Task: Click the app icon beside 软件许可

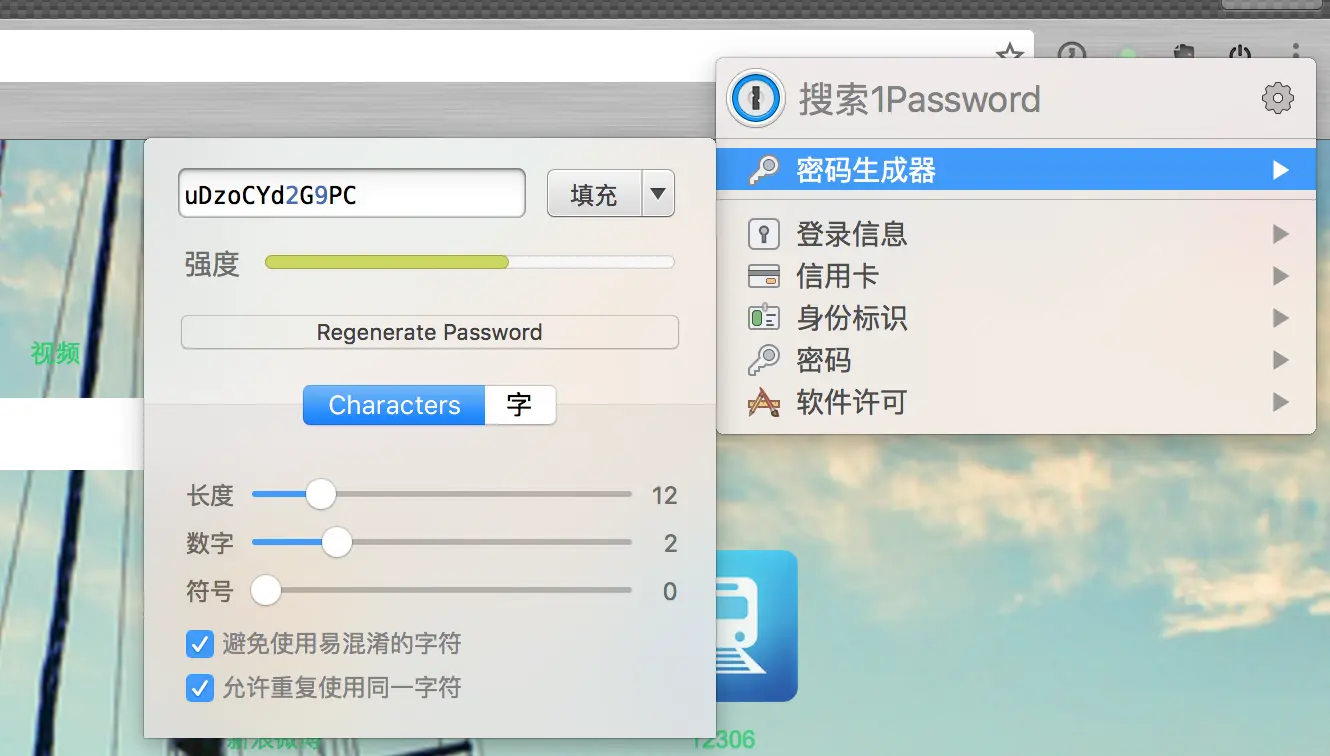Action: pos(764,402)
